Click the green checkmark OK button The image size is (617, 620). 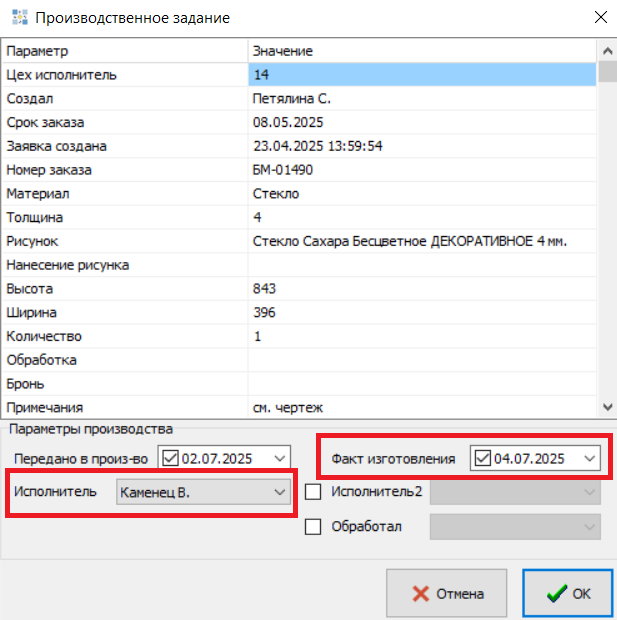pyautogui.click(x=568, y=594)
